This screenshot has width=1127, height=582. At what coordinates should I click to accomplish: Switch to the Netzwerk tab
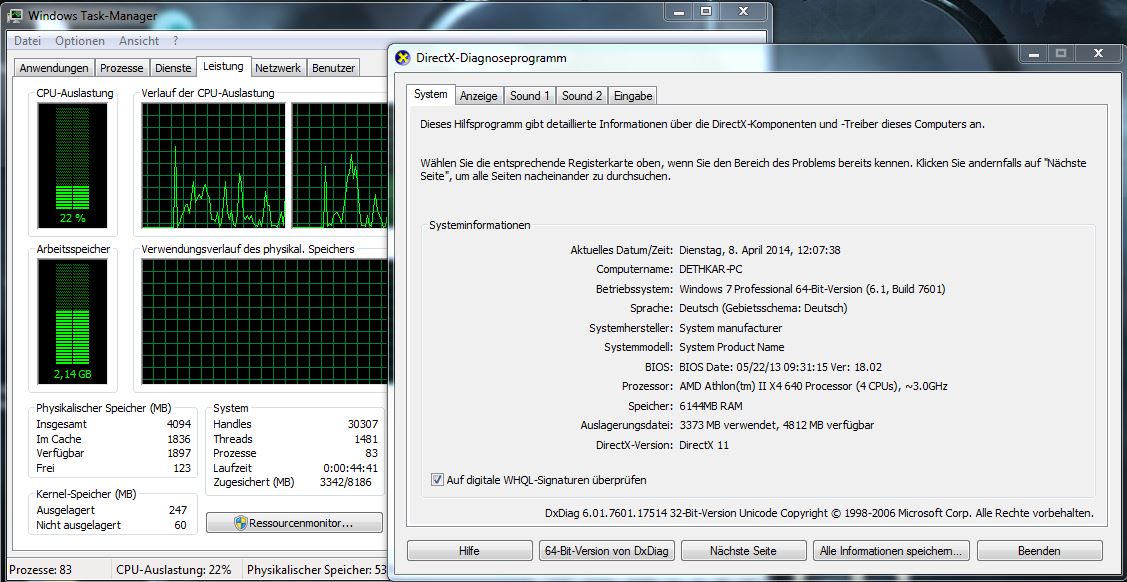point(278,68)
